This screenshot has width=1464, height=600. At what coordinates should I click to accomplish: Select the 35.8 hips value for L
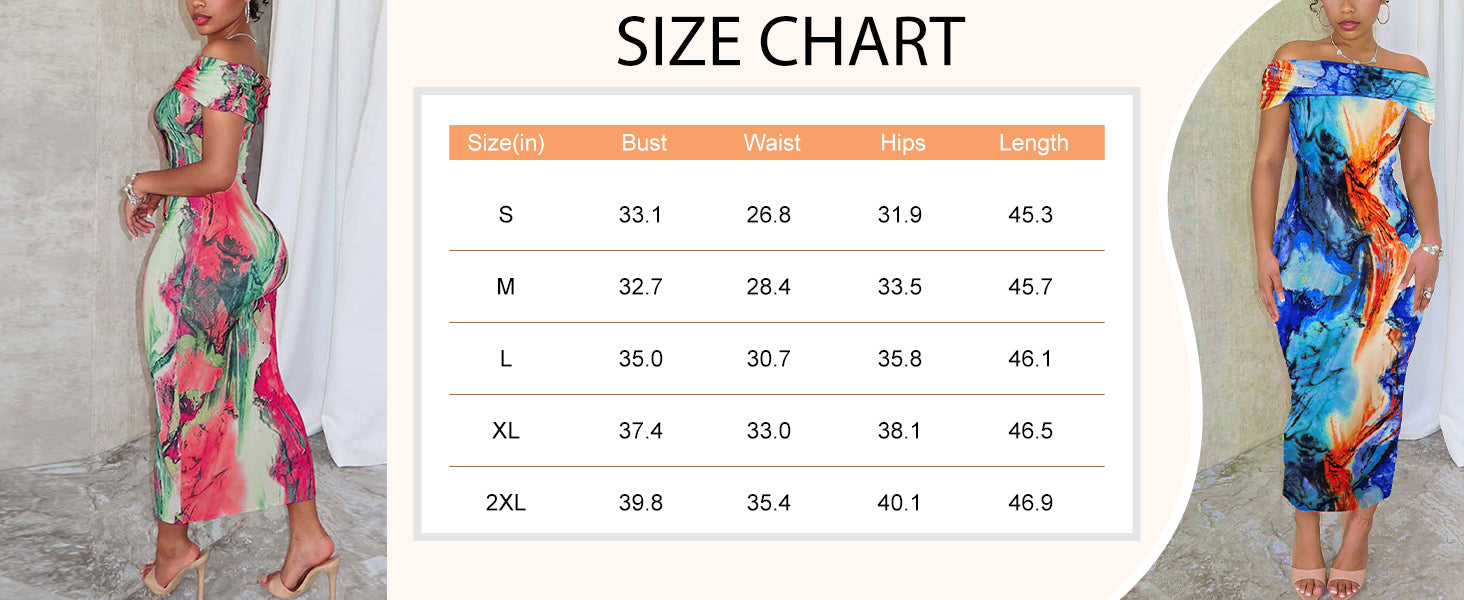[x=900, y=359]
